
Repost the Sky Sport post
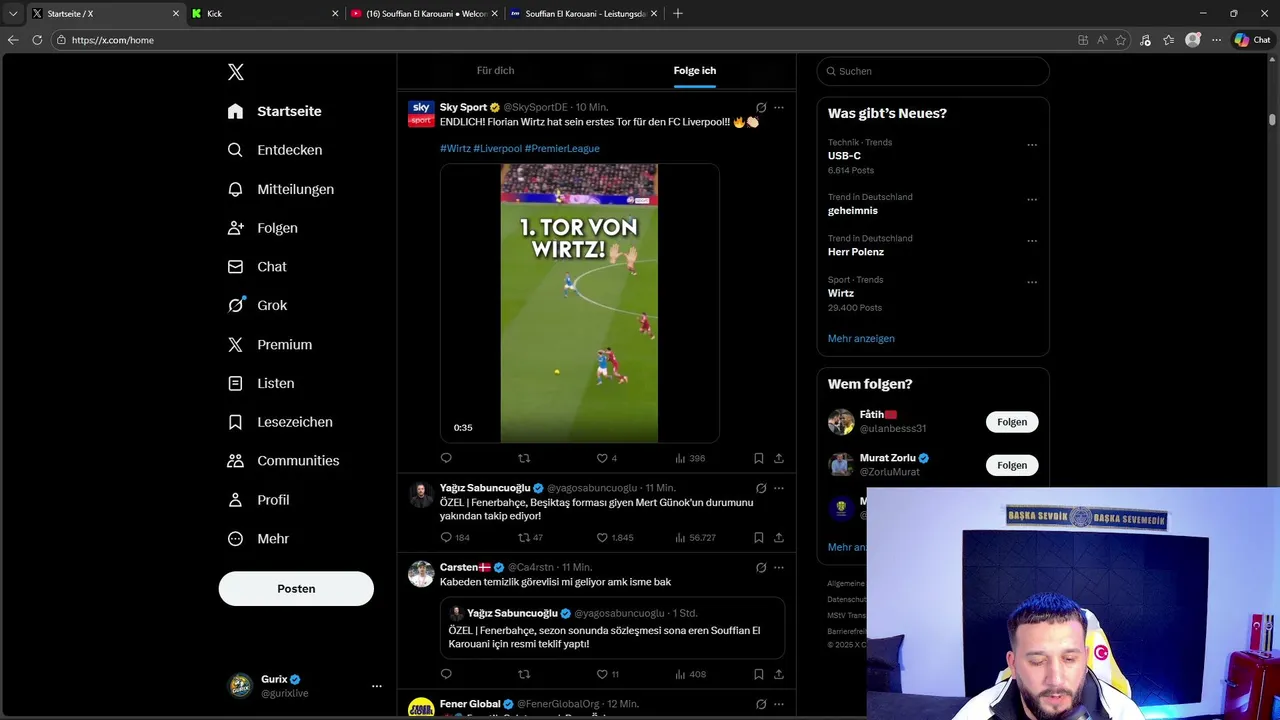point(524,458)
